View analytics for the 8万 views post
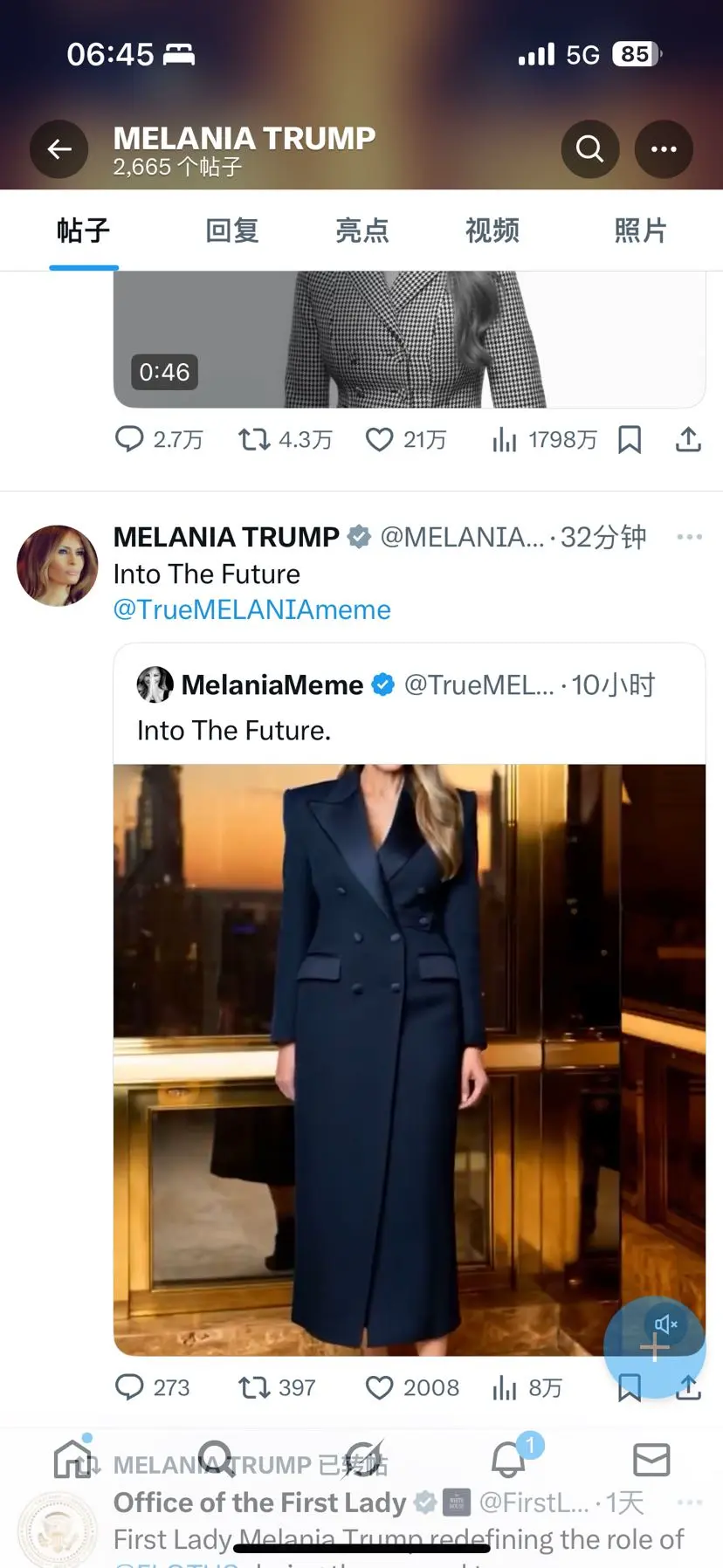 point(505,1387)
